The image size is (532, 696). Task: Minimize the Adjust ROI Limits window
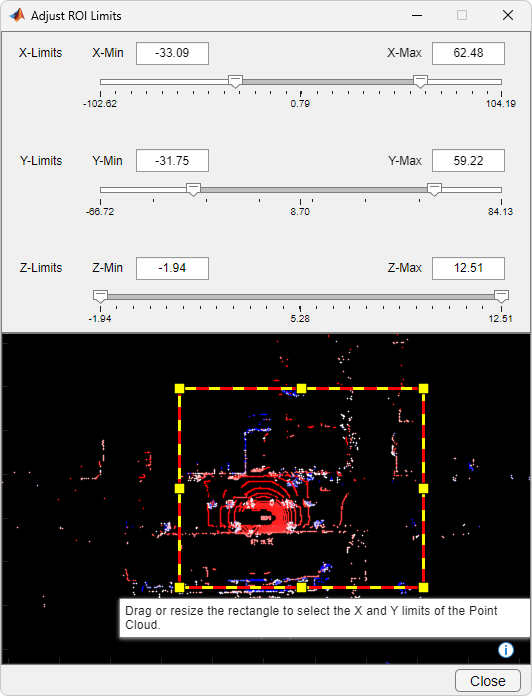pyautogui.click(x=417, y=16)
